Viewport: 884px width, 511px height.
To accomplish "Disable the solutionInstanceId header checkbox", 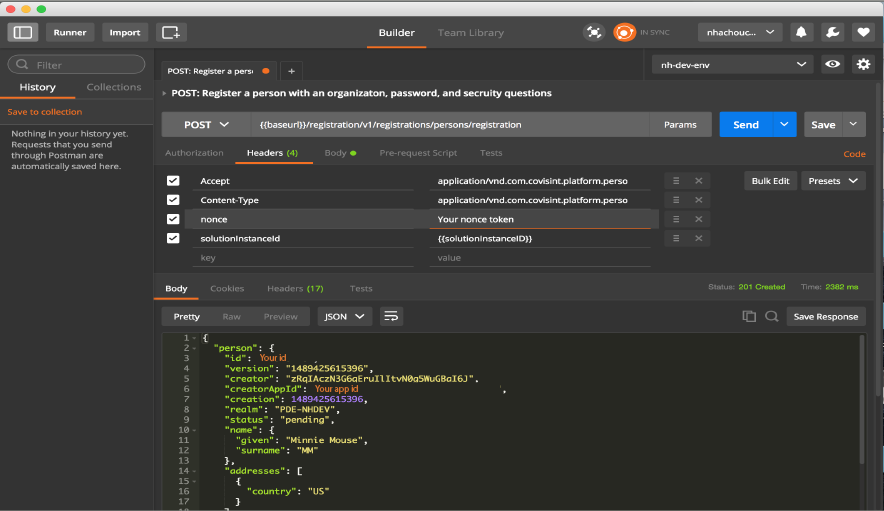I will tap(173, 238).
